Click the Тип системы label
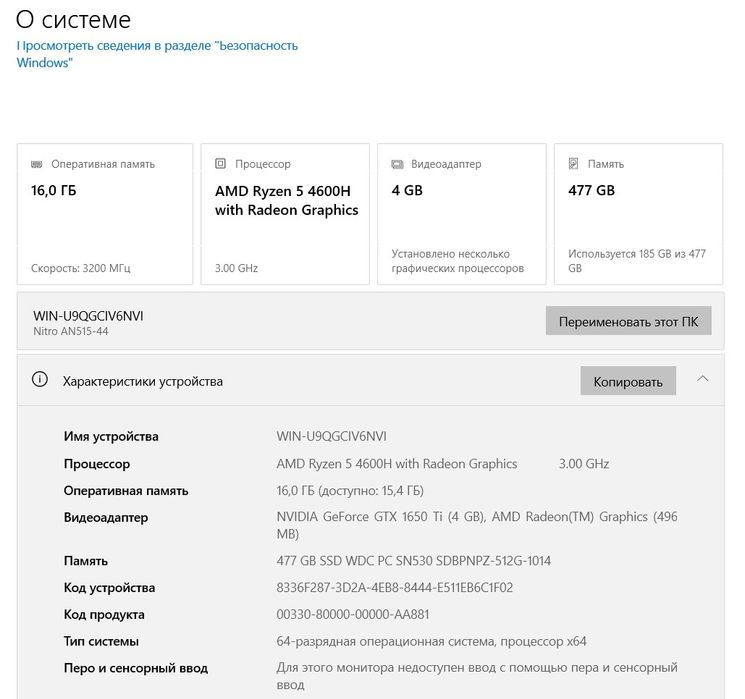The height and width of the screenshot is (699, 745). [101, 641]
